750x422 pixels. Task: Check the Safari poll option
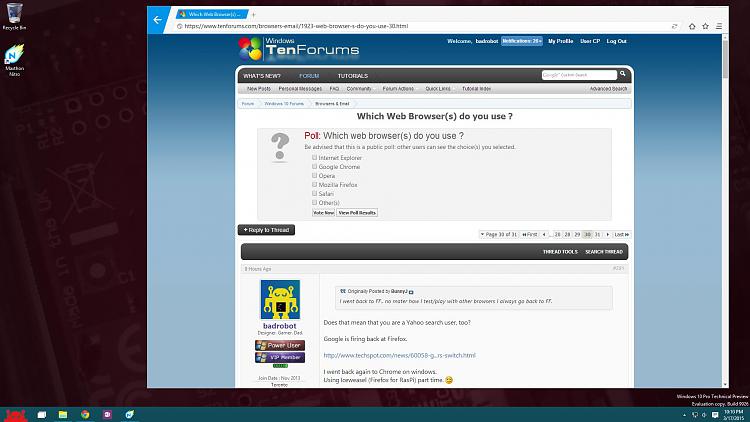pos(314,193)
